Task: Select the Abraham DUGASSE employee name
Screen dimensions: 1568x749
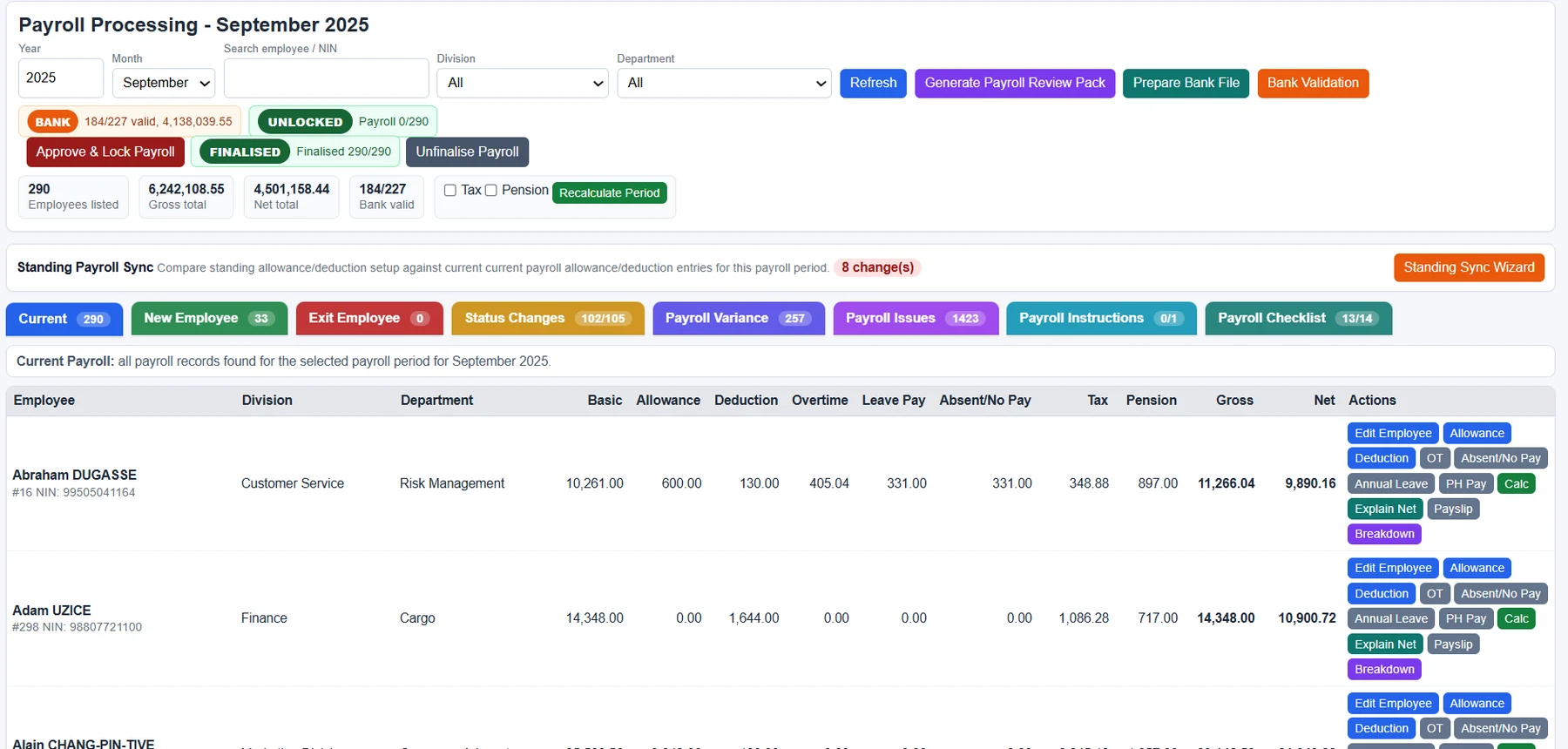Action: (x=74, y=476)
